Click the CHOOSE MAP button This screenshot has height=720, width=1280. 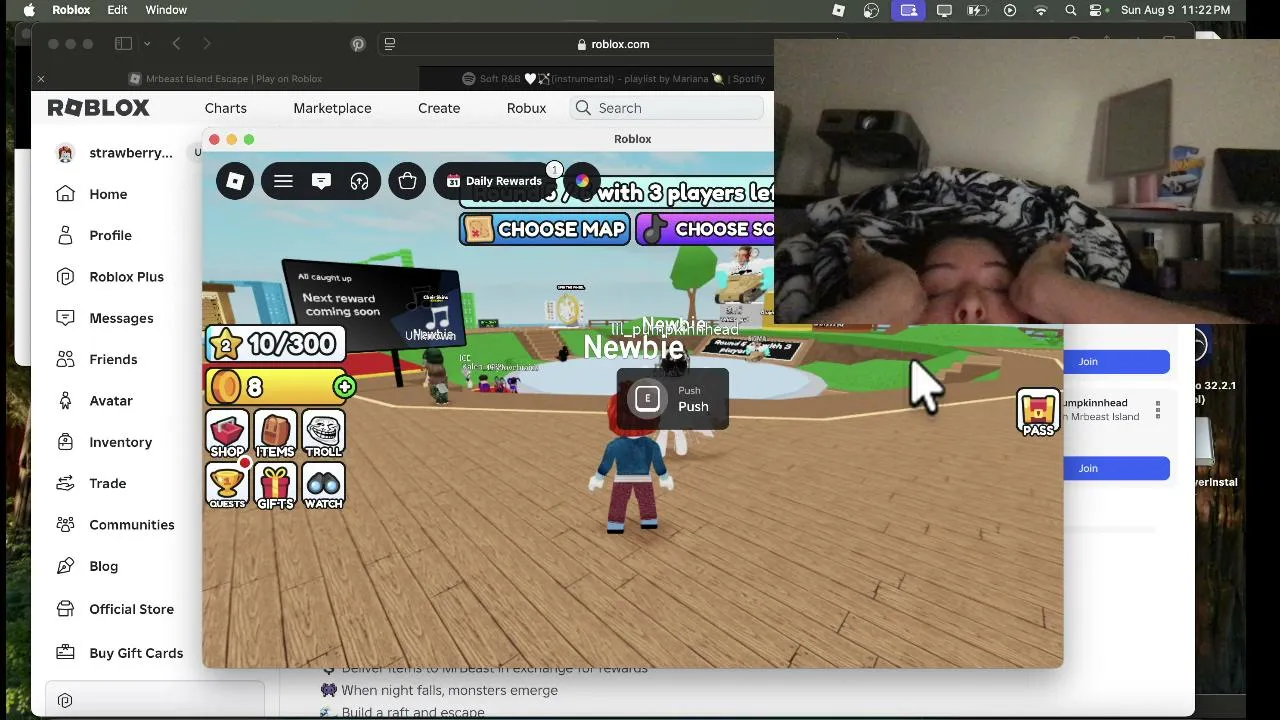pyautogui.click(x=545, y=229)
